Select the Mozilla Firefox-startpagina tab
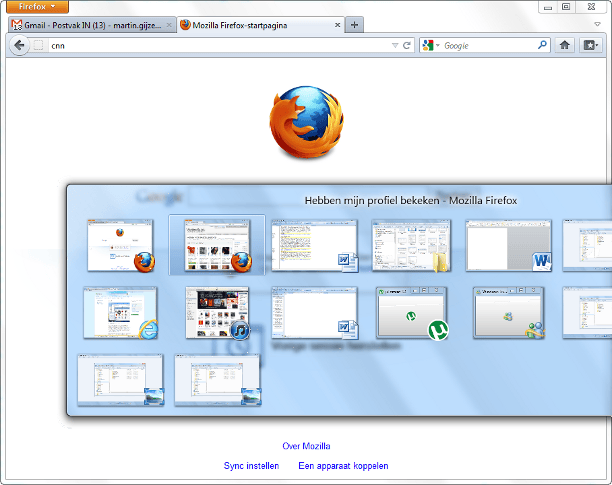This screenshot has width=612, height=485. click(x=261, y=25)
